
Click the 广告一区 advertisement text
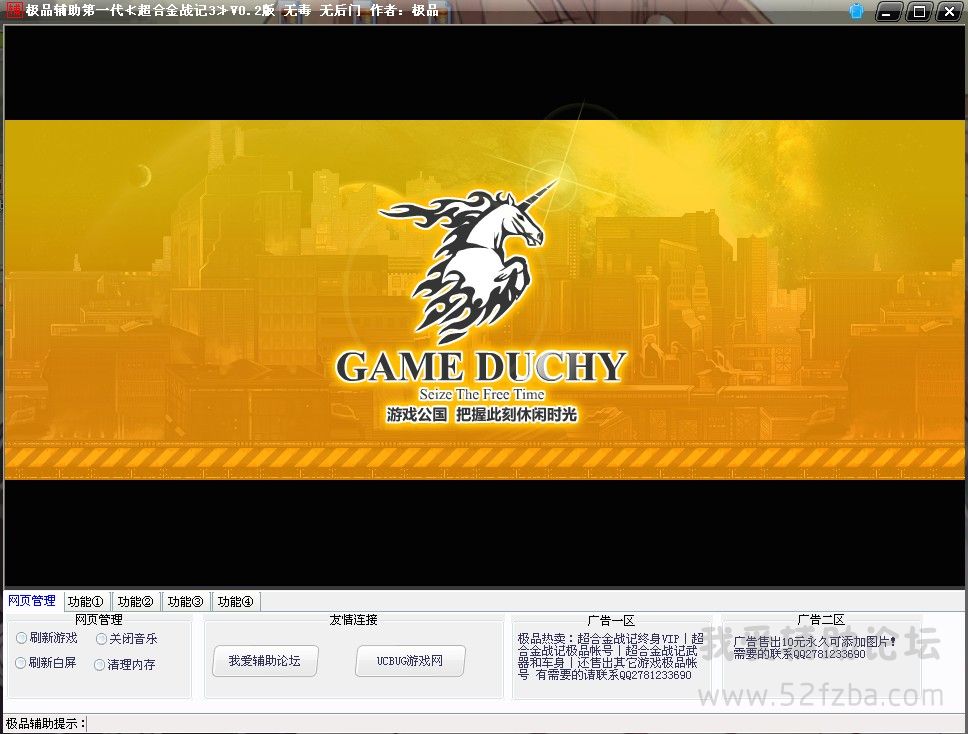click(x=610, y=657)
